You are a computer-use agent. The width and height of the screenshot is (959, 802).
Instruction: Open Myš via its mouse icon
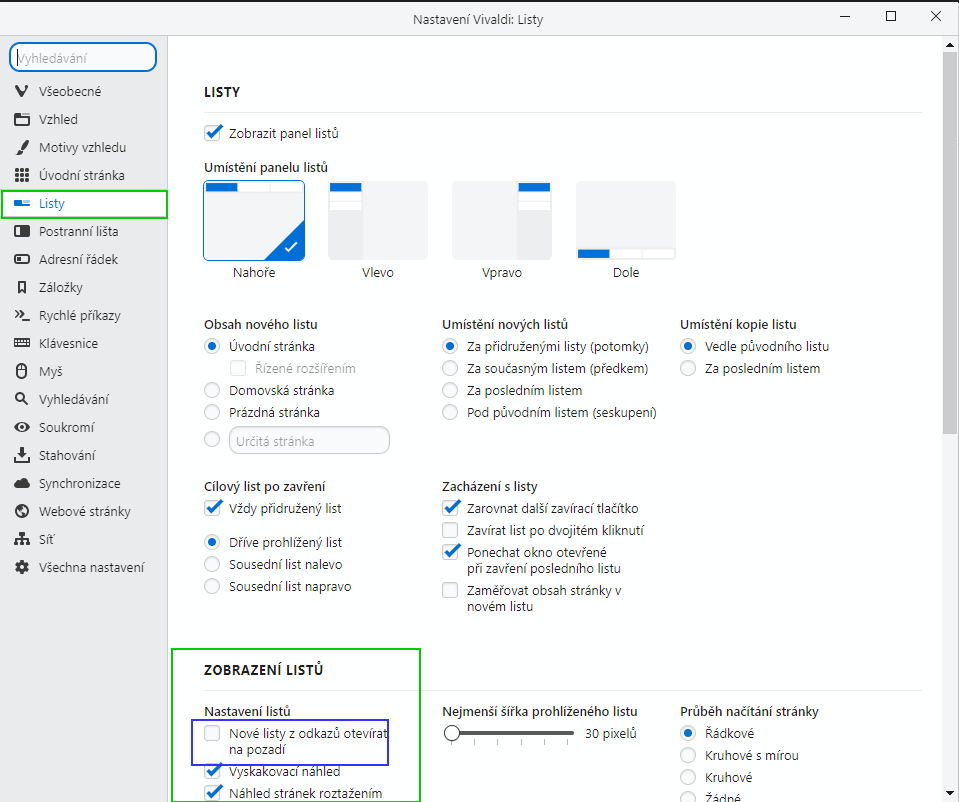pyautogui.click(x=21, y=371)
